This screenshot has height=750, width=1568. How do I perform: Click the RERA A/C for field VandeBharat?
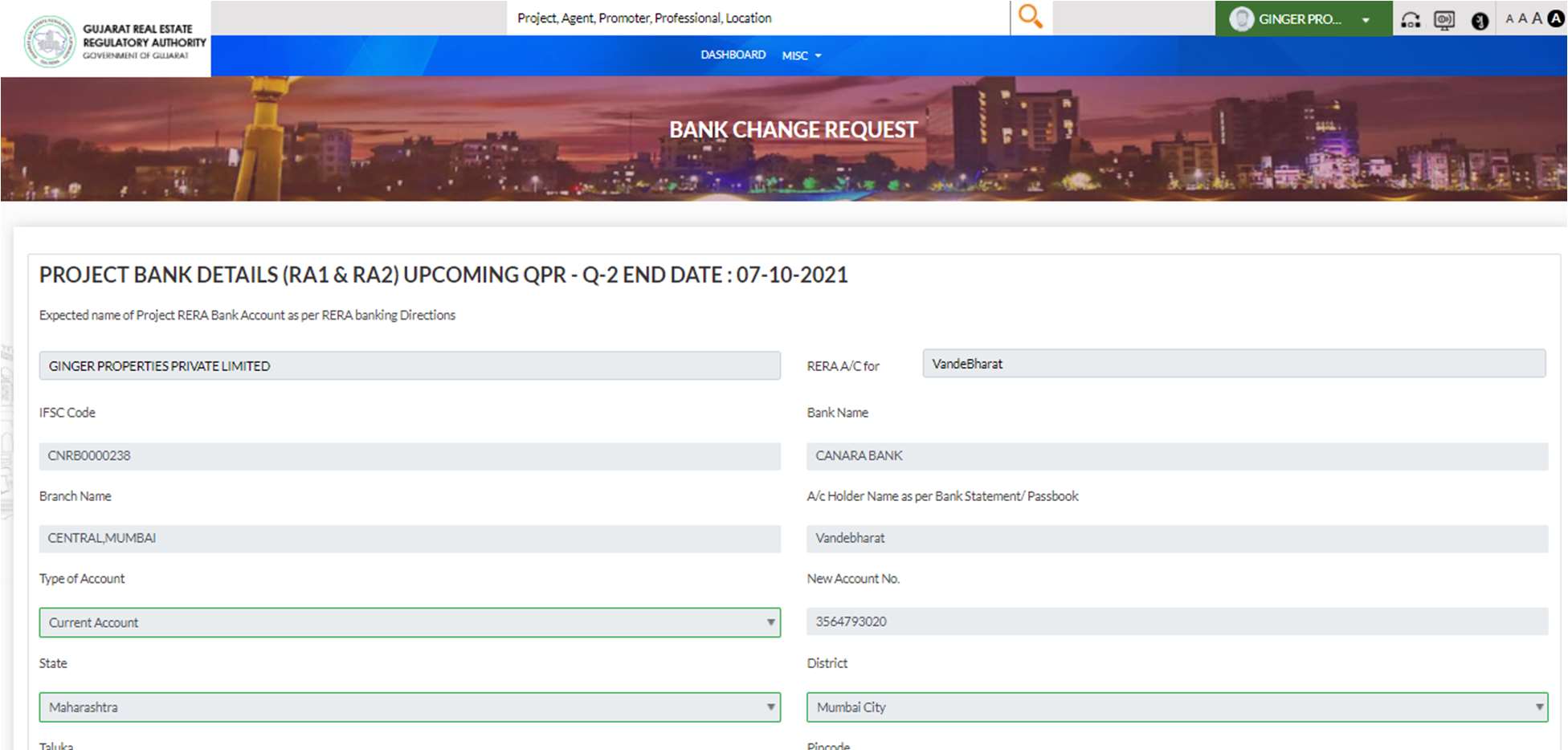click(x=1234, y=364)
